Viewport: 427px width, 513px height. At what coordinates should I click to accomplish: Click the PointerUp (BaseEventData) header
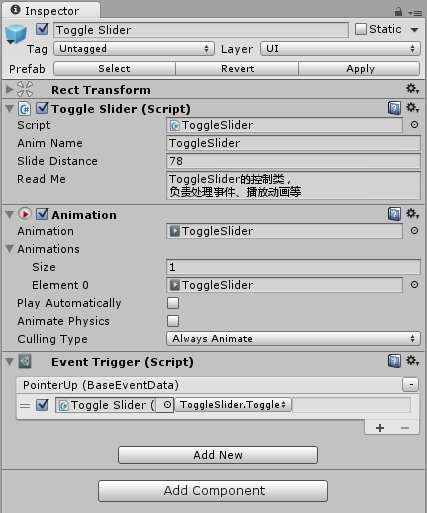pyautogui.click(x=209, y=385)
